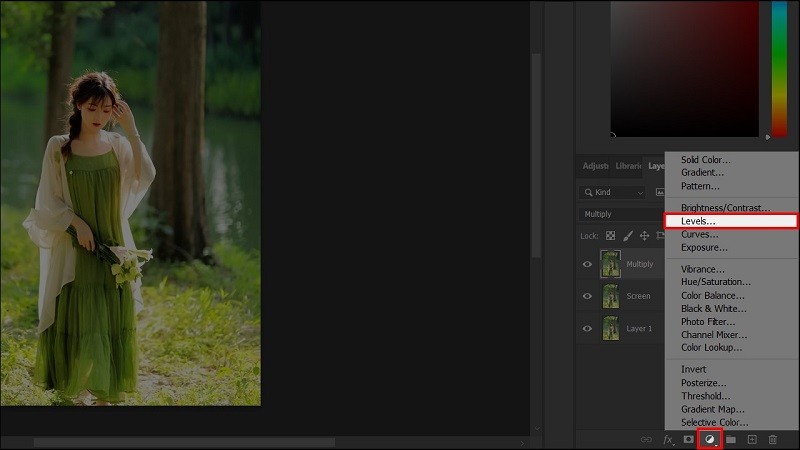Click the new adjustment layer icon
The image size is (800, 450).
[x=710, y=439]
